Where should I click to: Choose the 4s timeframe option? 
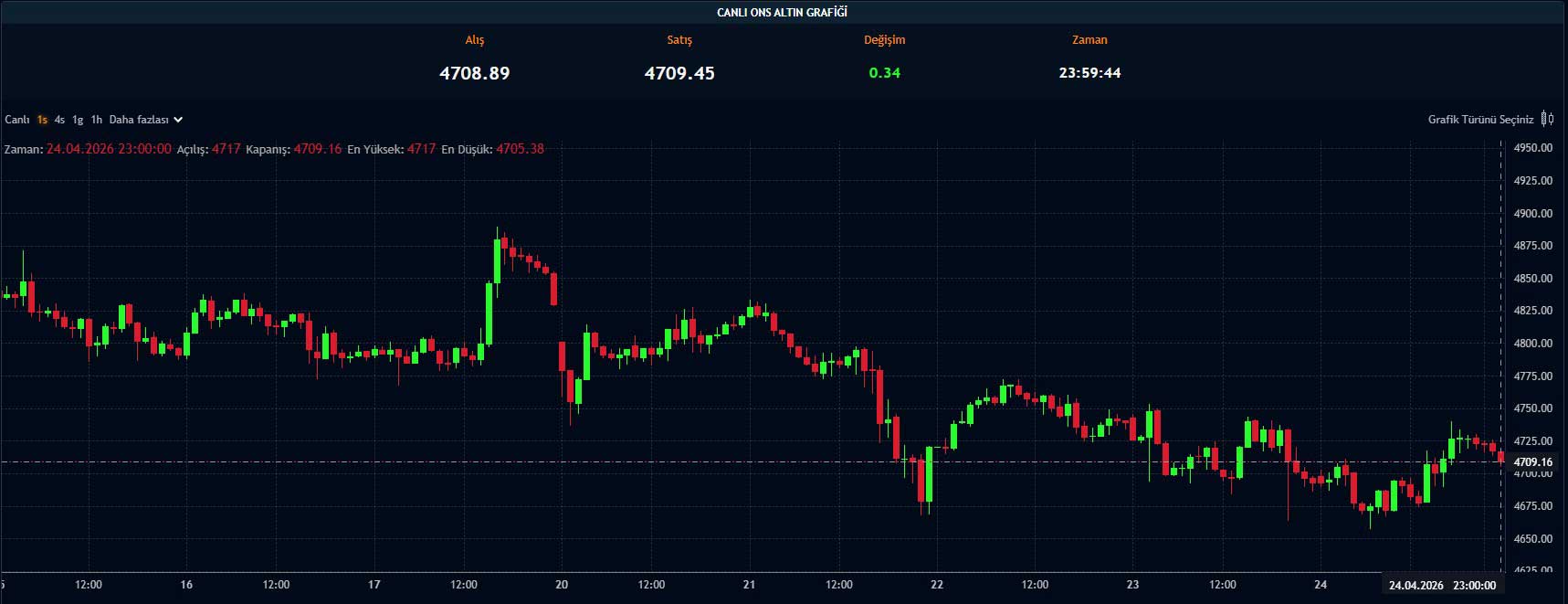[x=59, y=120]
